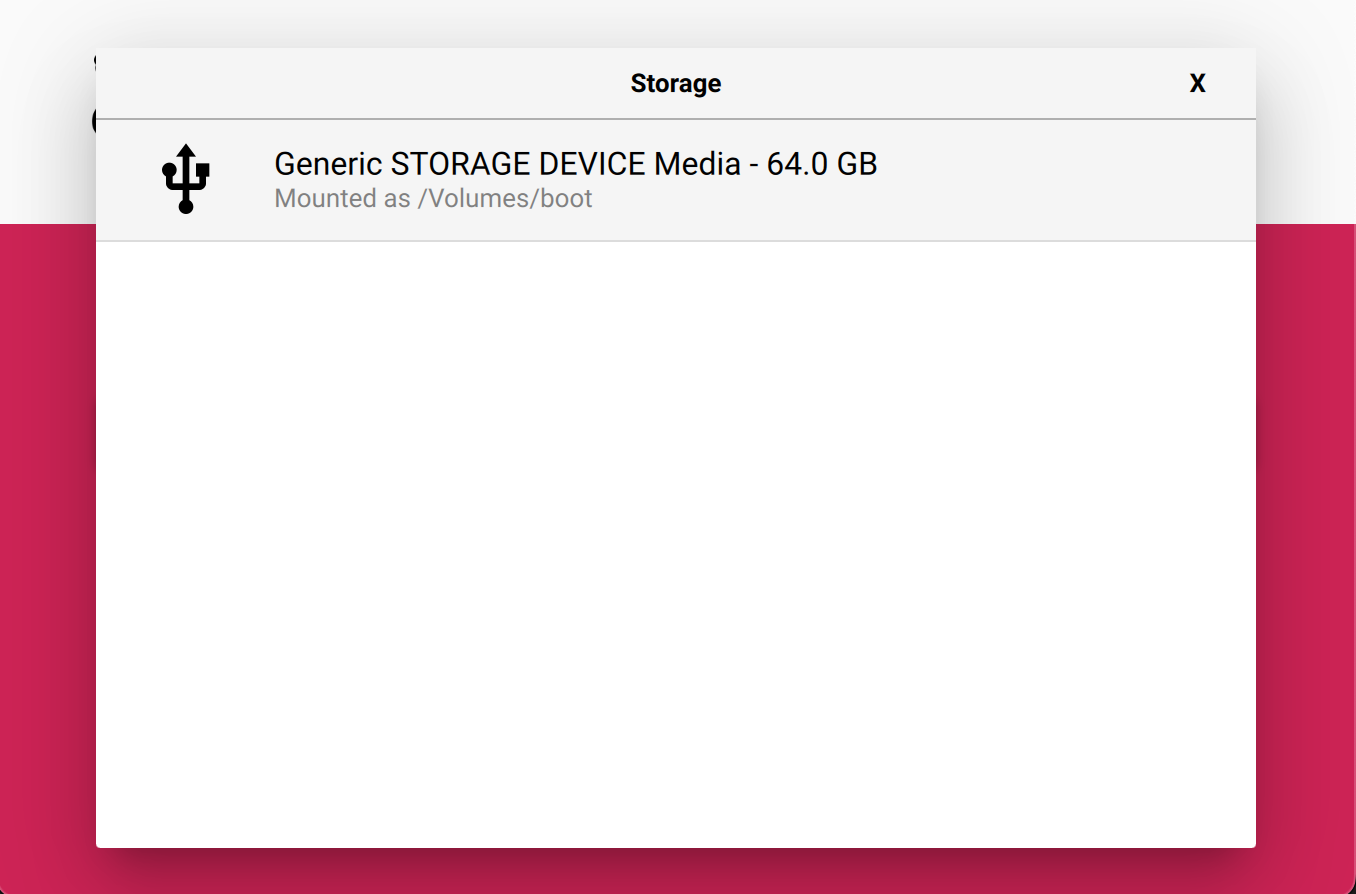Viewport: 1356px width, 894px height.
Task: Click the red background outside the dialog
Action: pos(1305,550)
